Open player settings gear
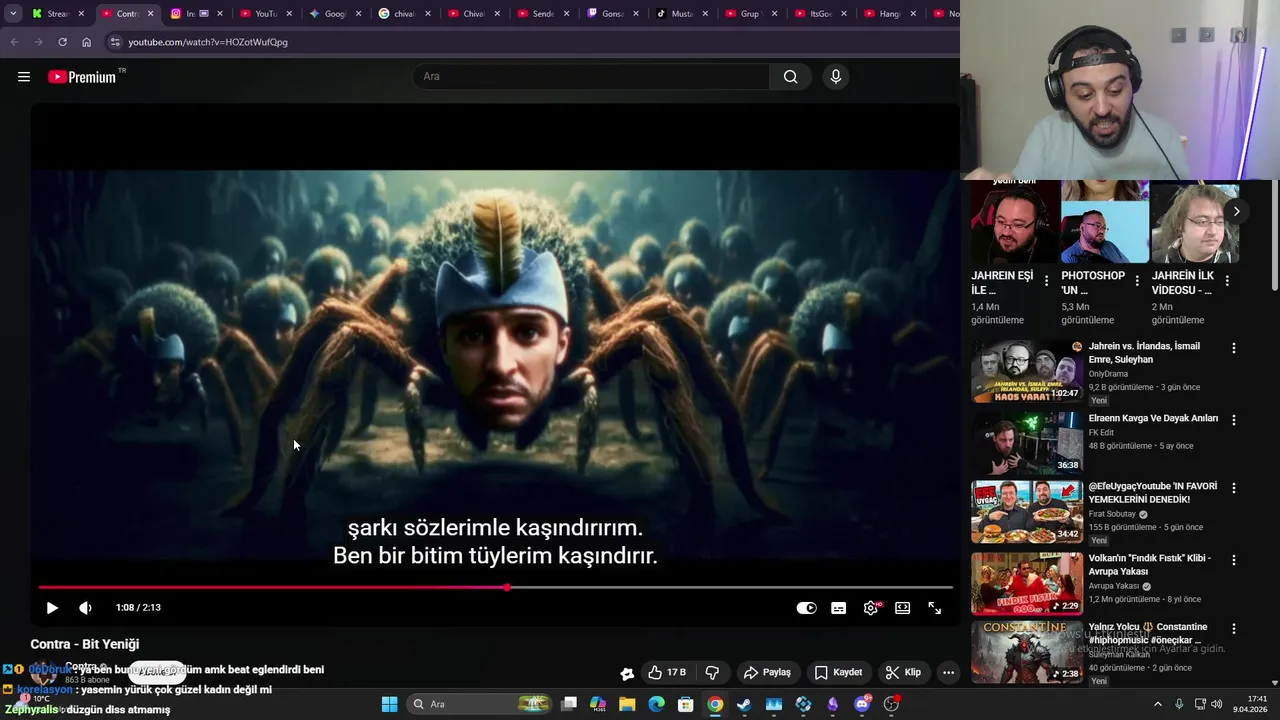 pyautogui.click(x=871, y=608)
